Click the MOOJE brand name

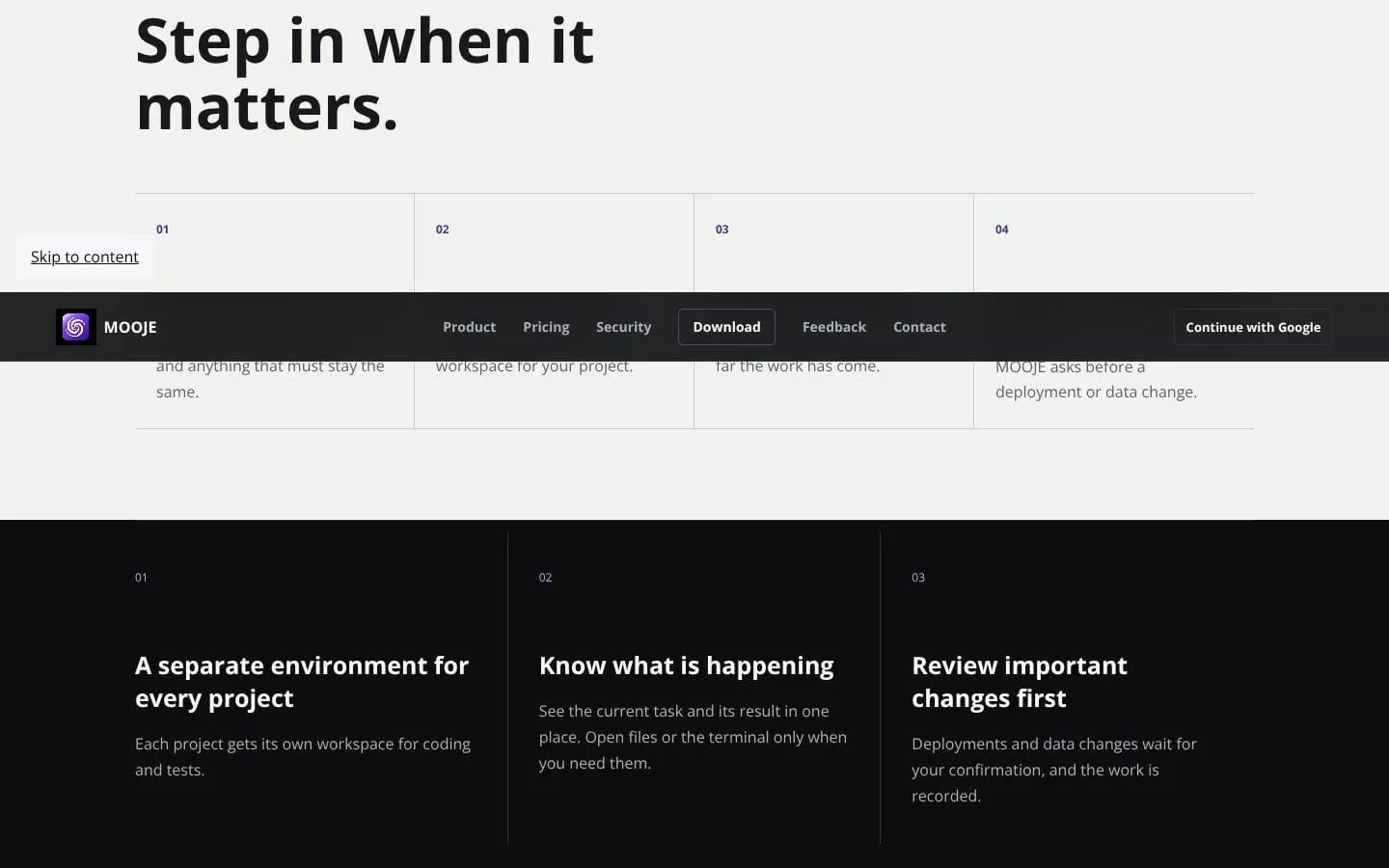[x=130, y=327]
